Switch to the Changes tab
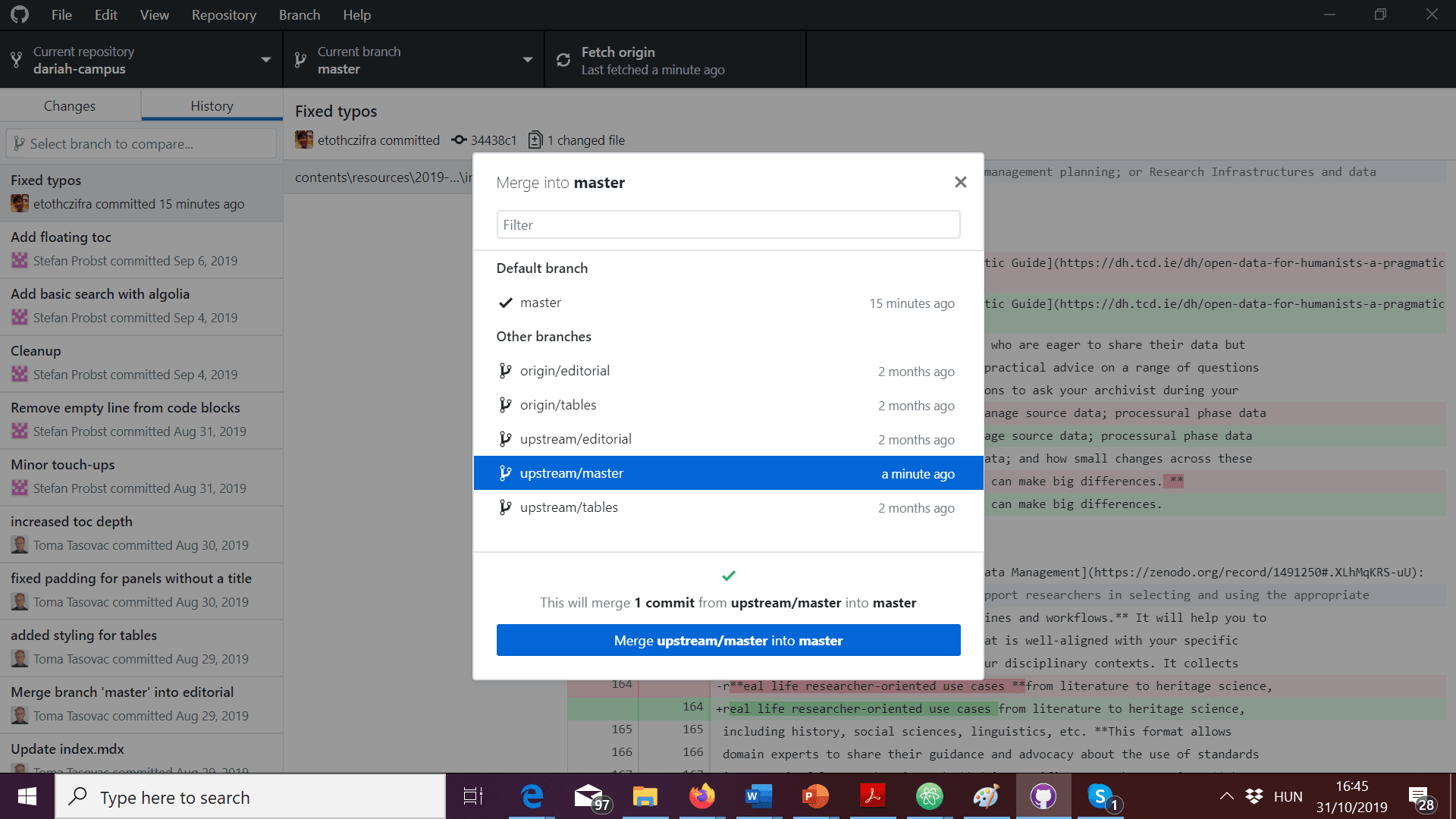 pyautogui.click(x=70, y=106)
